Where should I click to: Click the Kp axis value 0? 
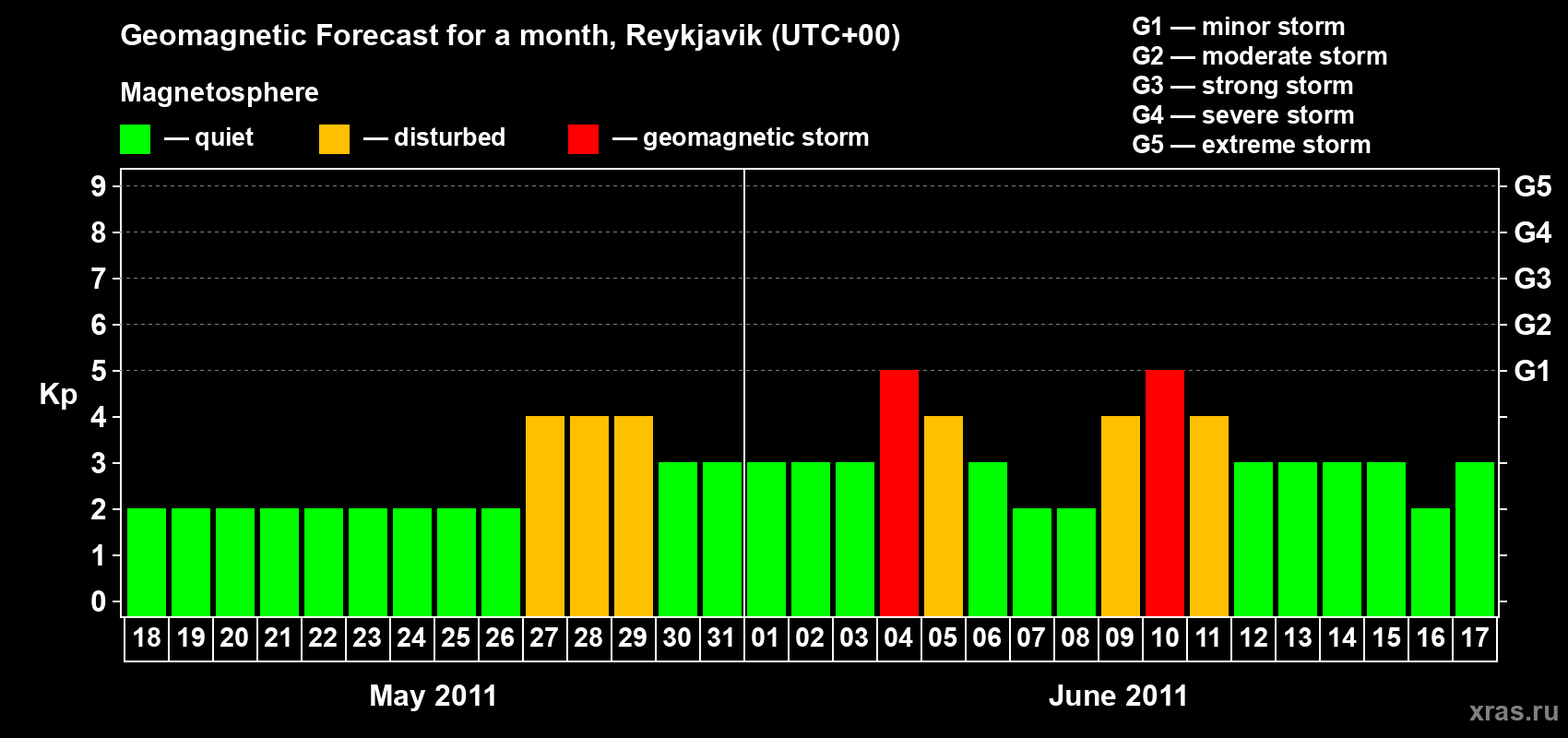point(99,601)
